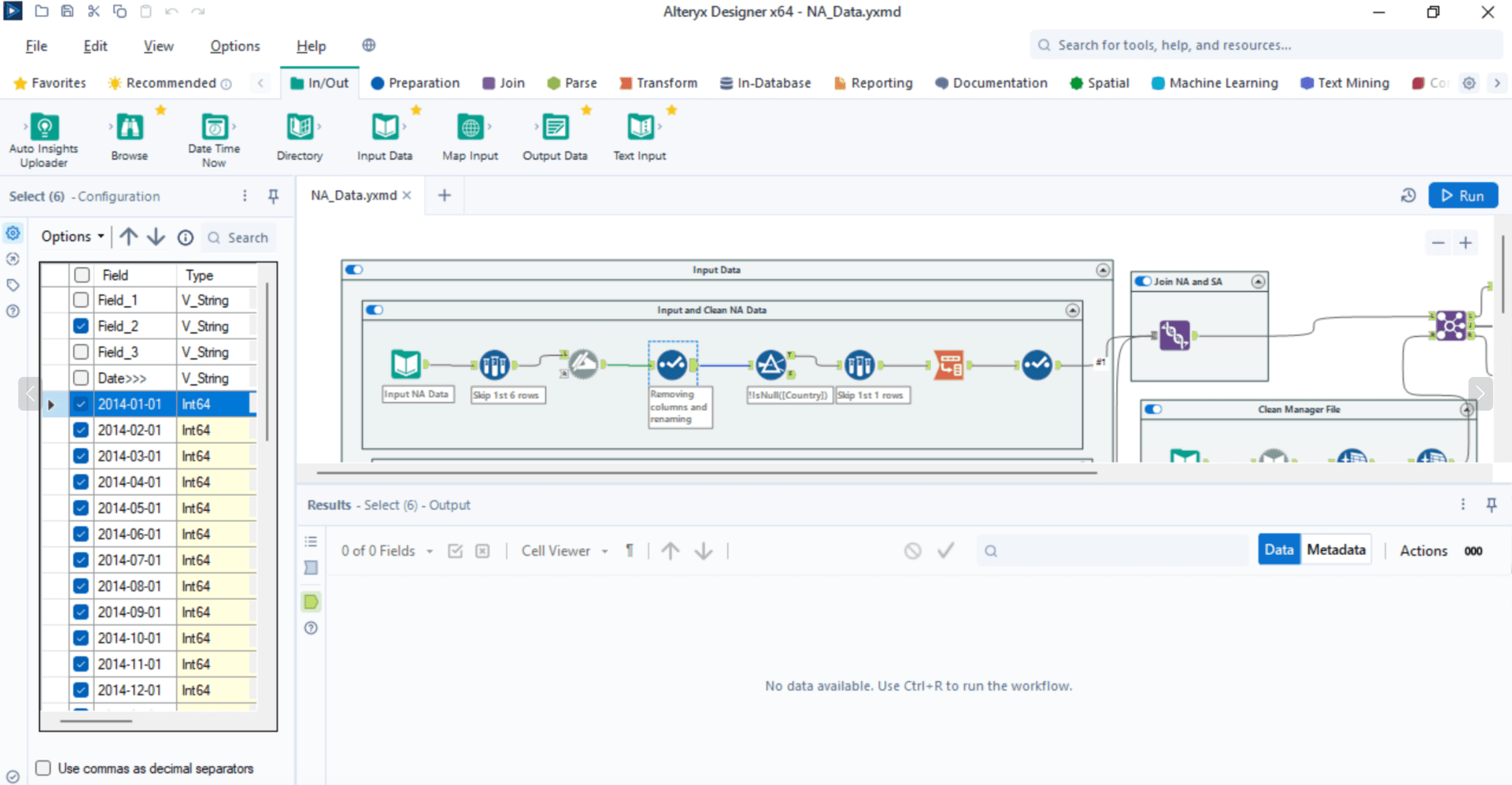
Task: Select the Removing columns and renaming Select tool
Action: click(x=672, y=365)
